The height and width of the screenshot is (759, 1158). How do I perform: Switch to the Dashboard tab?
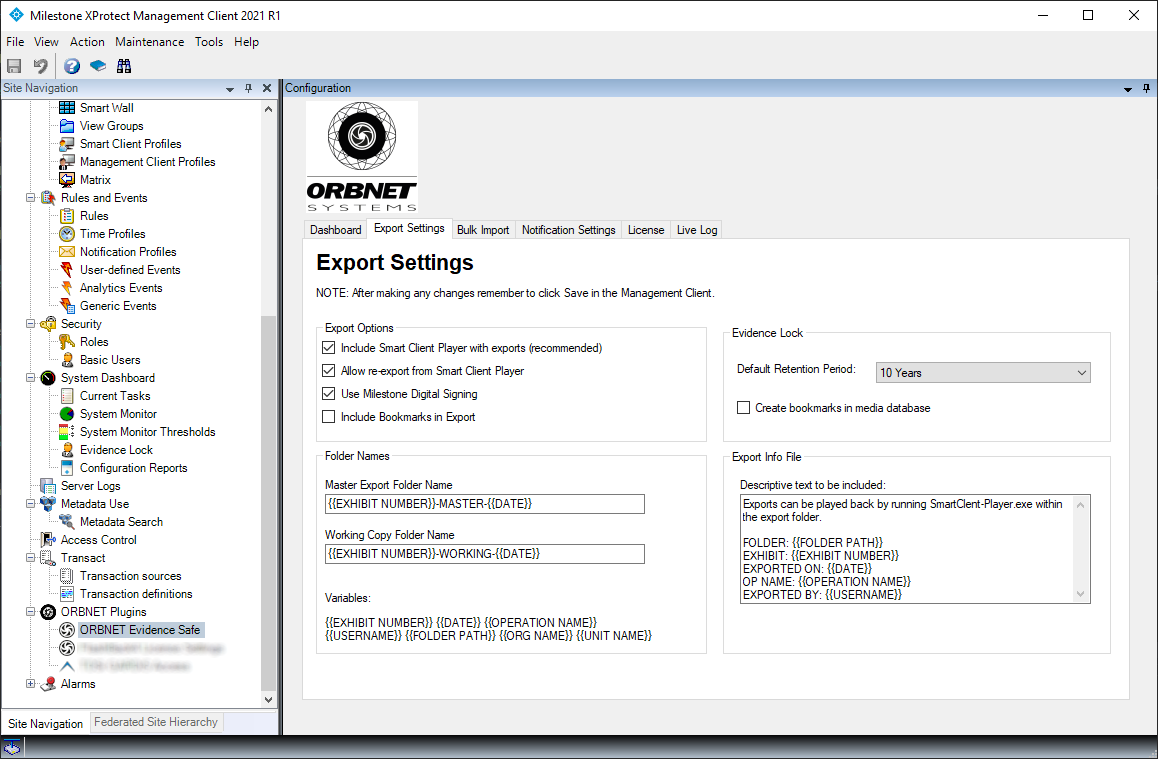pos(335,230)
